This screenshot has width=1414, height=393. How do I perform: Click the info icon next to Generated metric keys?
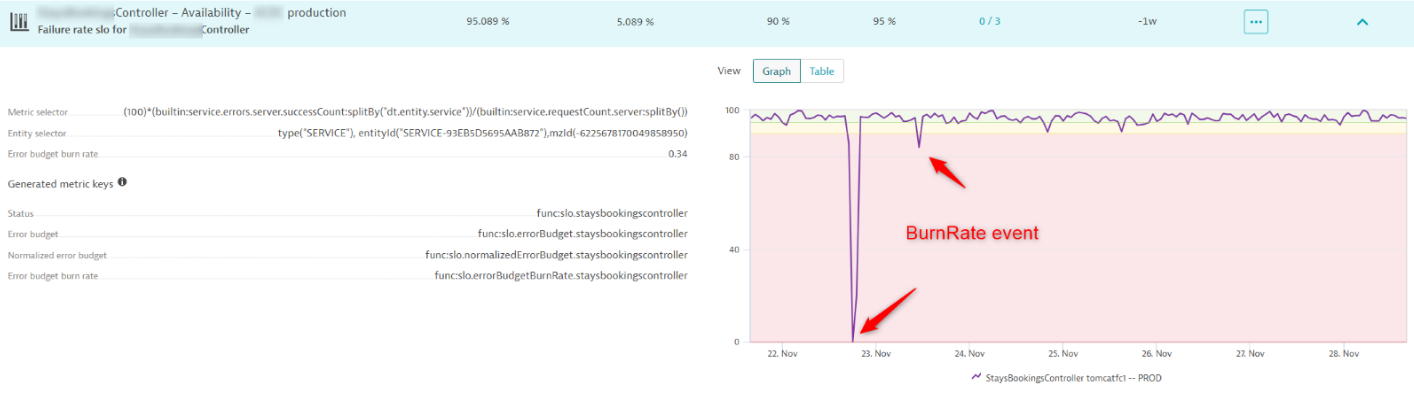point(122,183)
